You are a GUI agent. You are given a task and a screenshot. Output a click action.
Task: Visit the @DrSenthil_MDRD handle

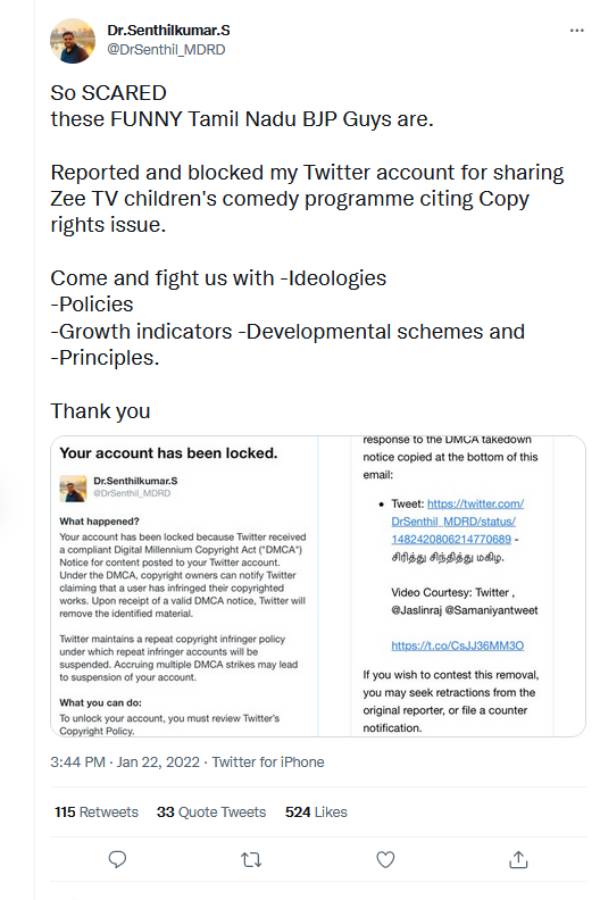coord(166,49)
